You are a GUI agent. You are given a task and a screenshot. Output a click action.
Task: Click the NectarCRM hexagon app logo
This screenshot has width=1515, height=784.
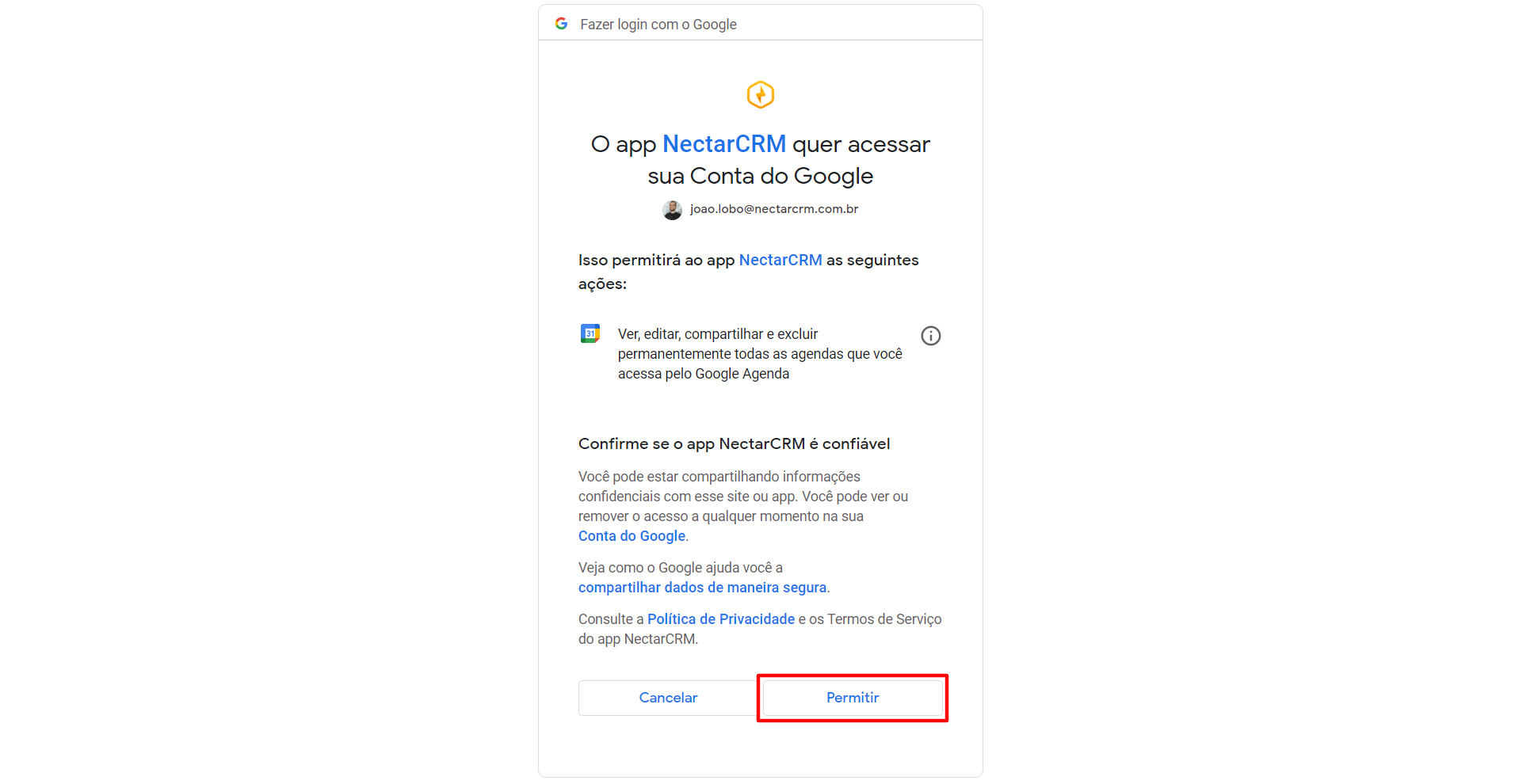(x=761, y=95)
